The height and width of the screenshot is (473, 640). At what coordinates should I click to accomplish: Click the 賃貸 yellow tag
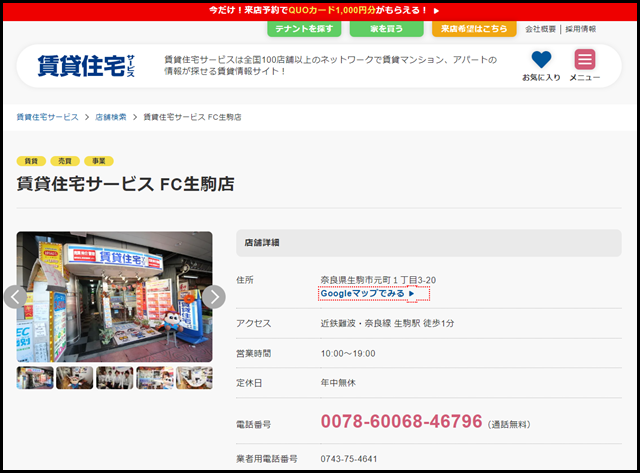31,161
